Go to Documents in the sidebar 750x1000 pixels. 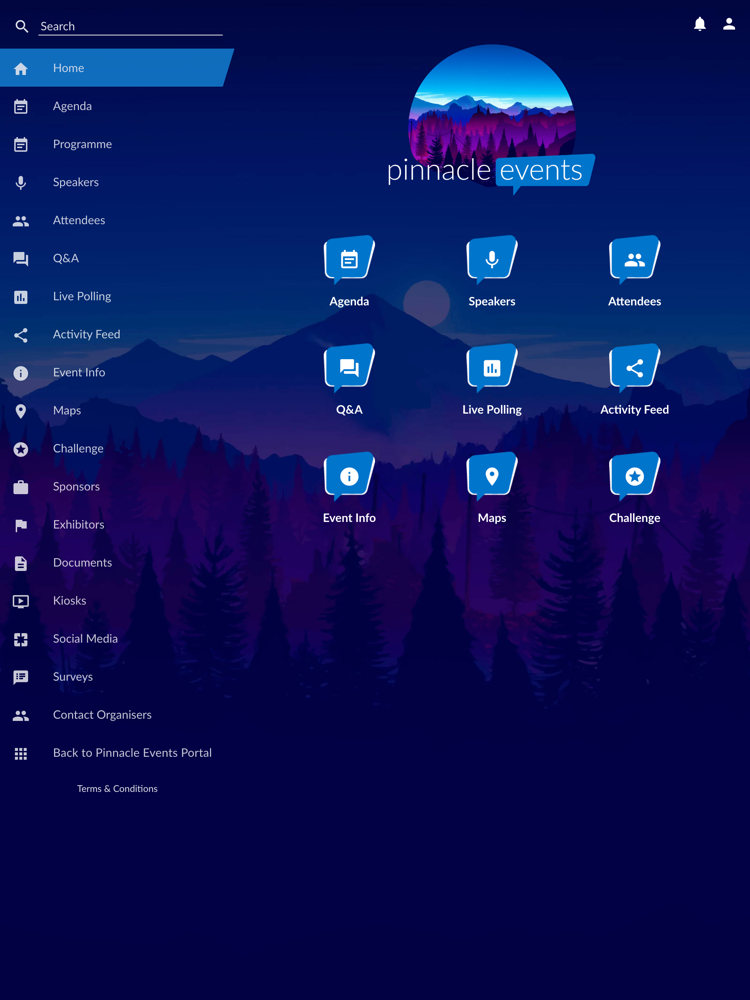click(x=115, y=562)
